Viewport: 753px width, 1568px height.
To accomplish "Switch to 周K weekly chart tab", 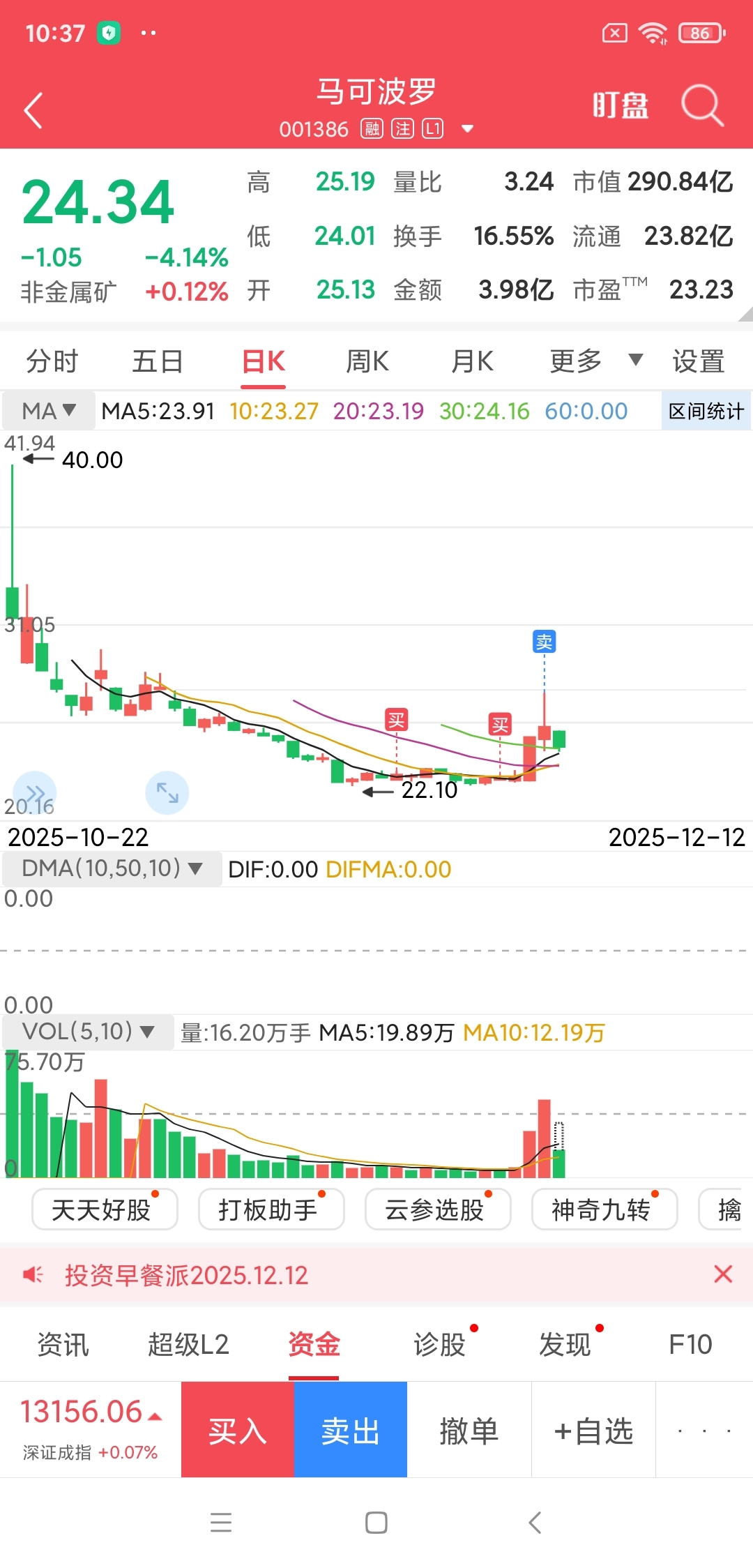I will (x=367, y=361).
